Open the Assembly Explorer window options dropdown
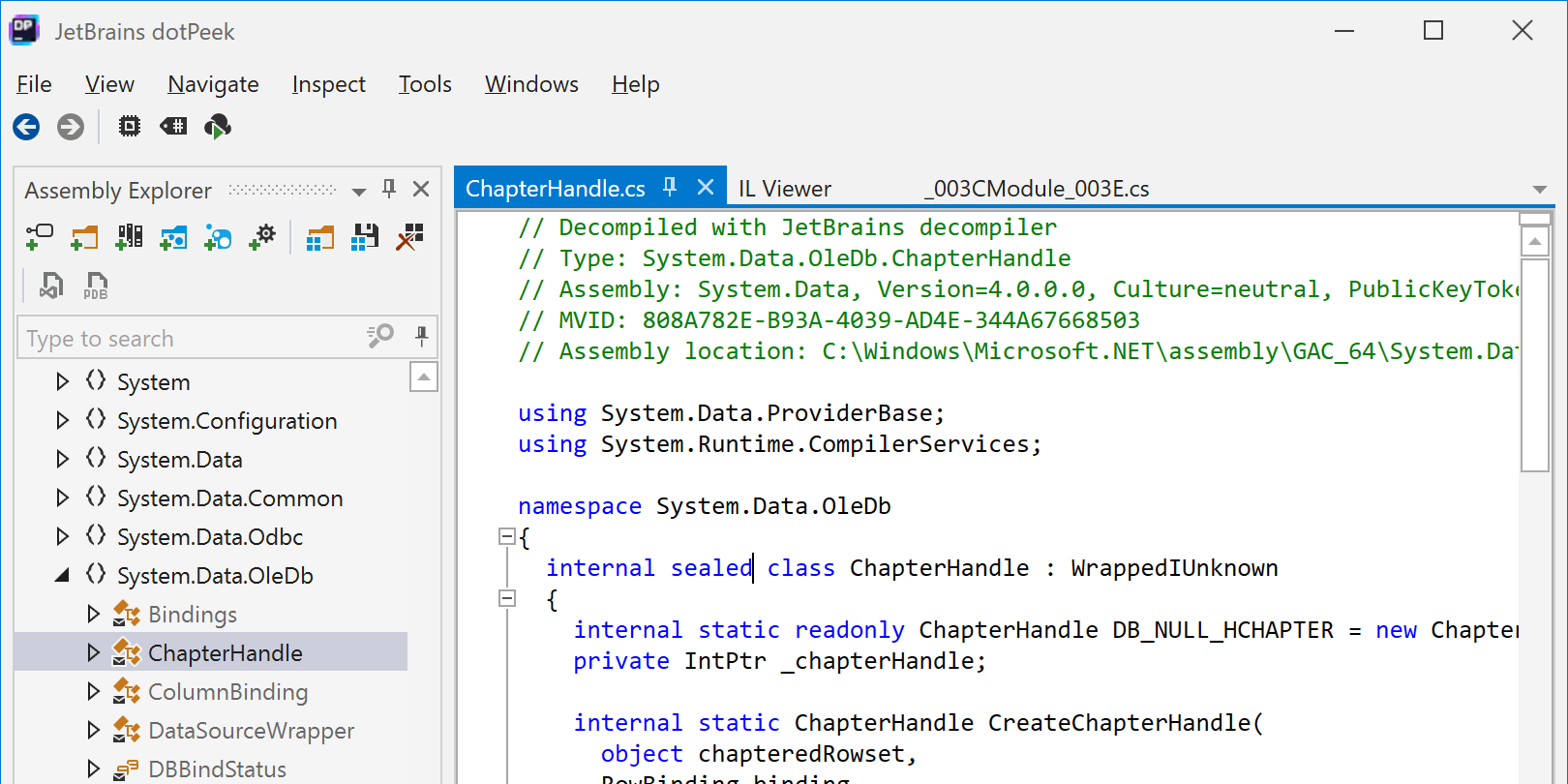Viewport: 1568px width, 784px height. click(x=359, y=191)
